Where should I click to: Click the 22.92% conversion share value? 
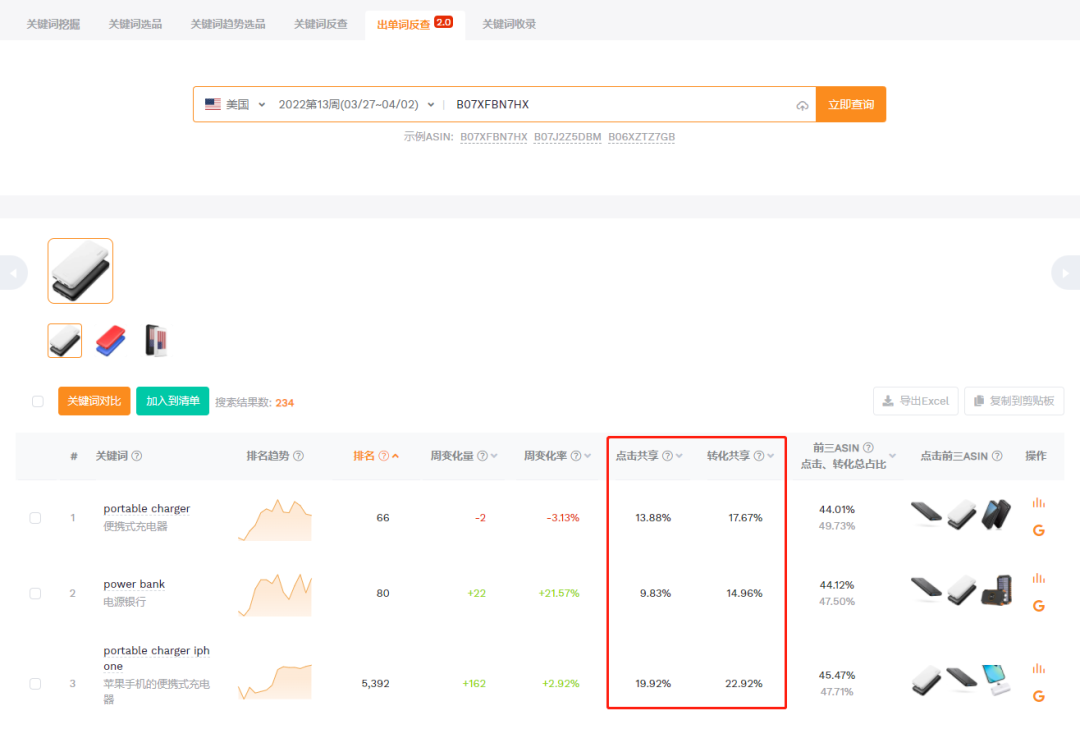click(744, 684)
